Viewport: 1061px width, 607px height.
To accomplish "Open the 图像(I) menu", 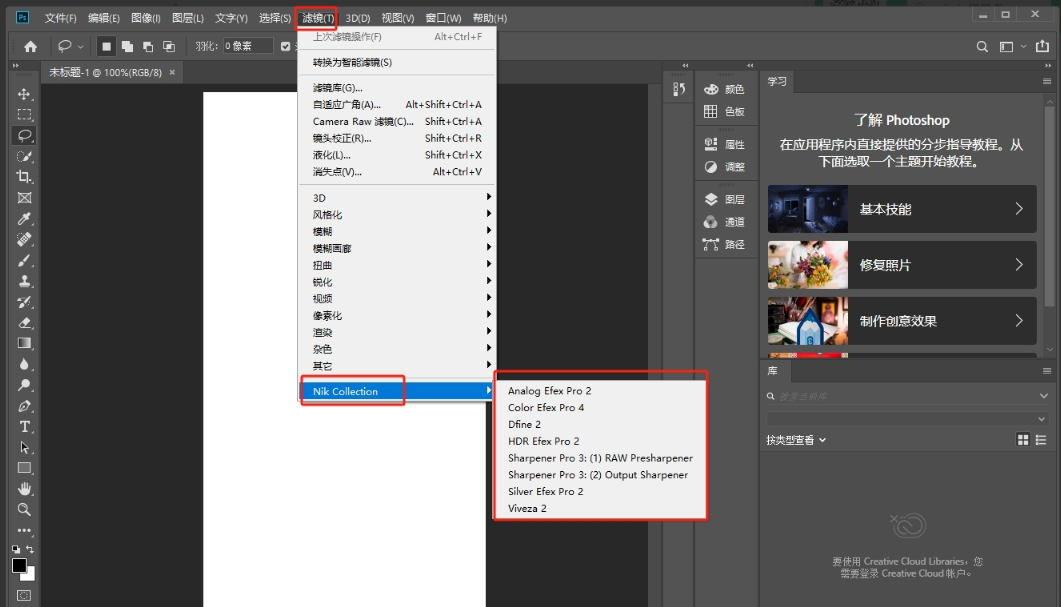I will pos(145,18).
